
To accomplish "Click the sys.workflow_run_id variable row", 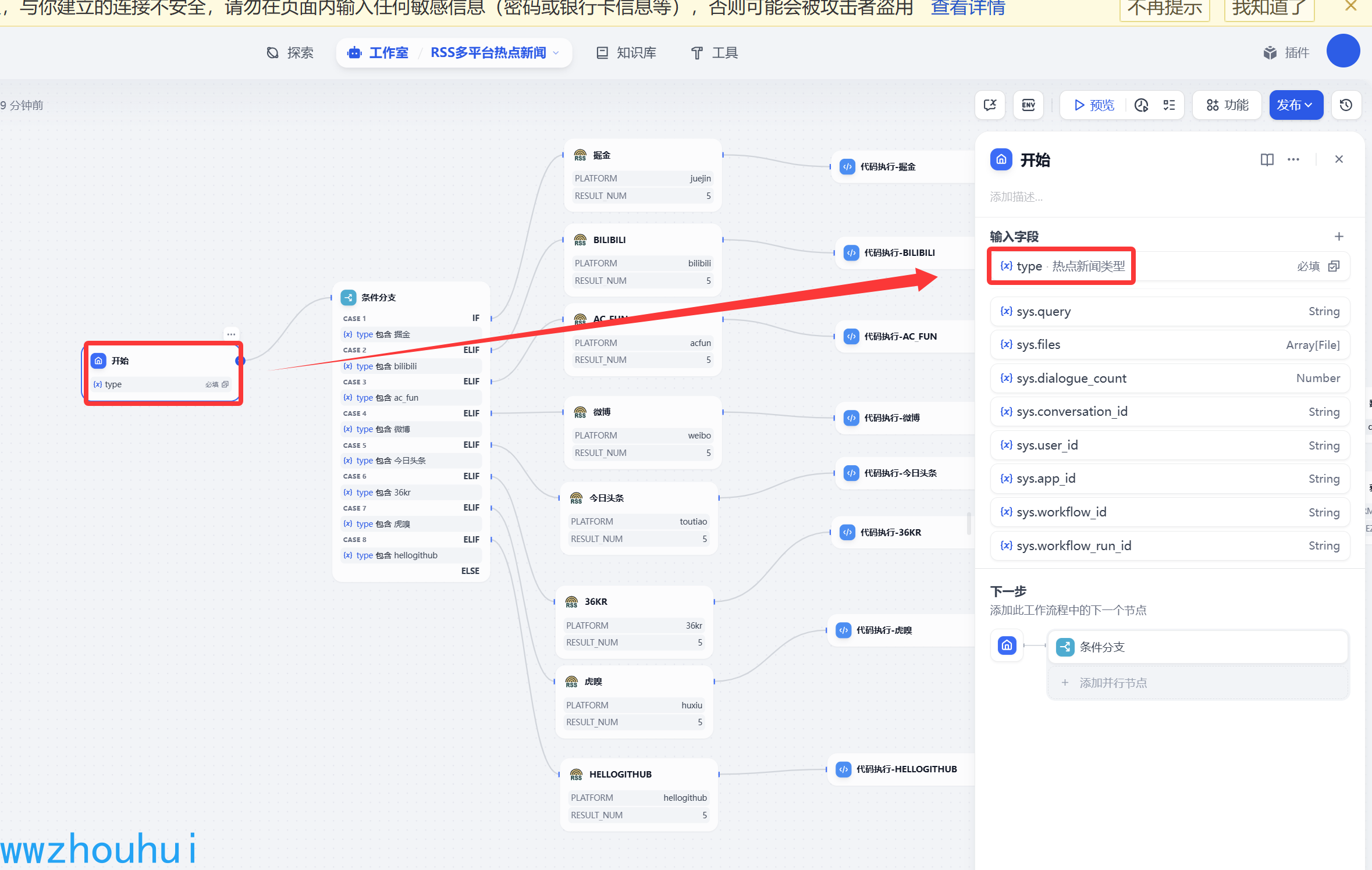I will tap(1170, 545).
